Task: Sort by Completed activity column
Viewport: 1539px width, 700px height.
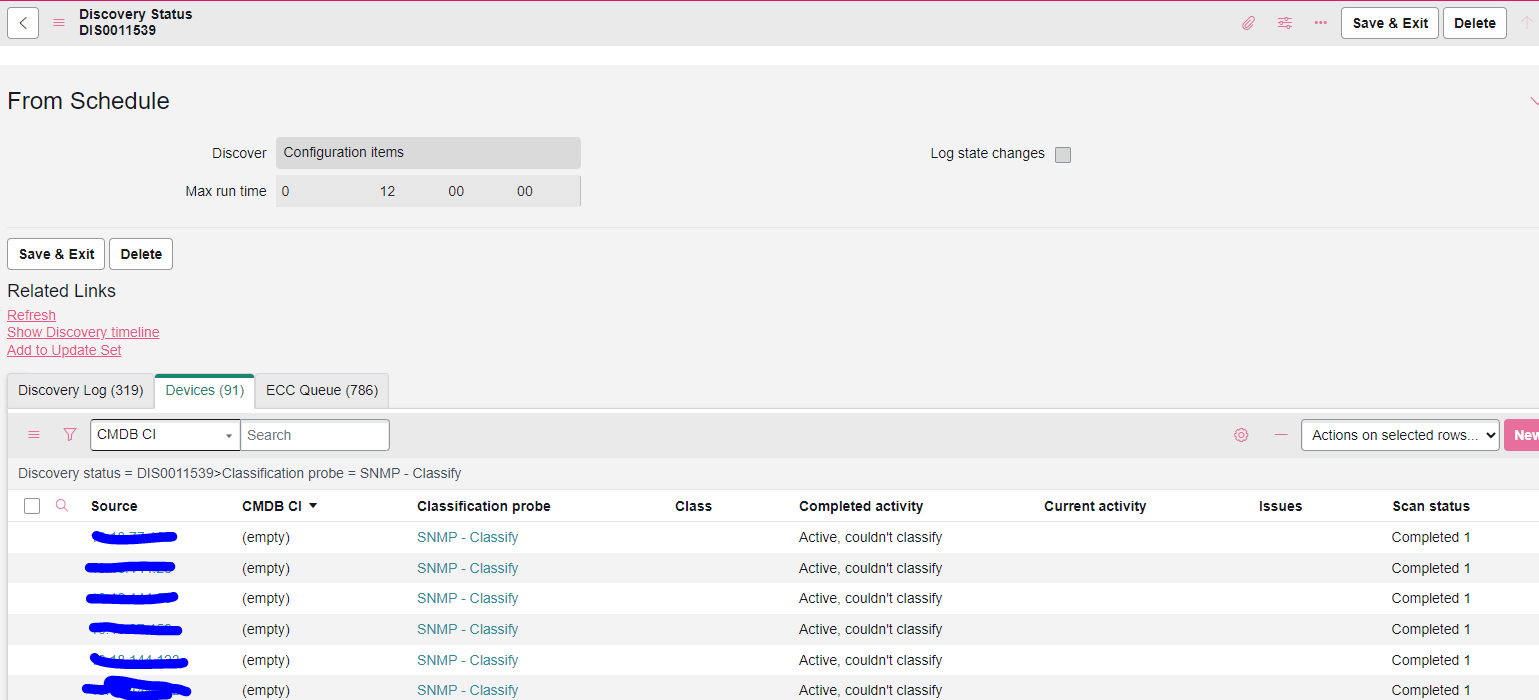Action: coord(861,506)
